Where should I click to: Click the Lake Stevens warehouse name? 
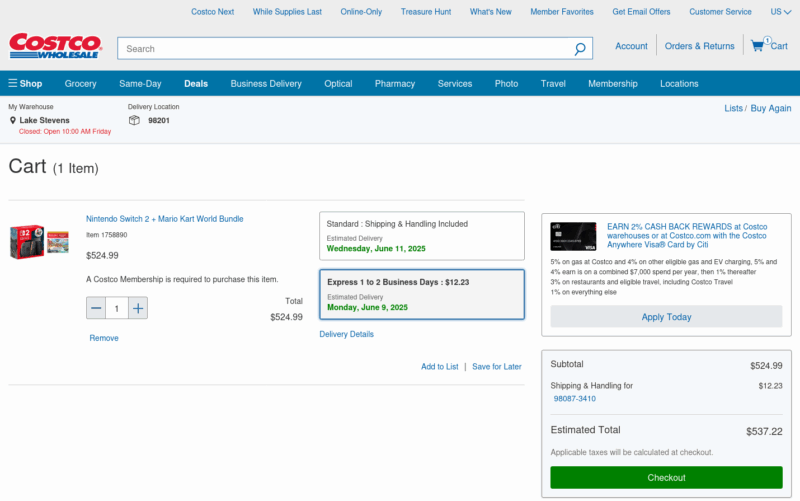click(44, 120)
